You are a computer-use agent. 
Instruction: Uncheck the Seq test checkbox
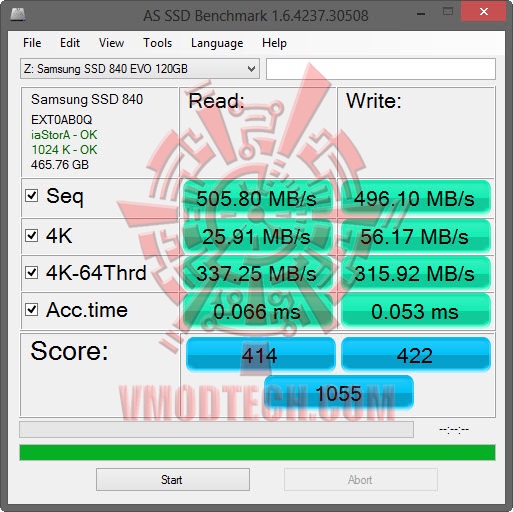click(32, 196)
